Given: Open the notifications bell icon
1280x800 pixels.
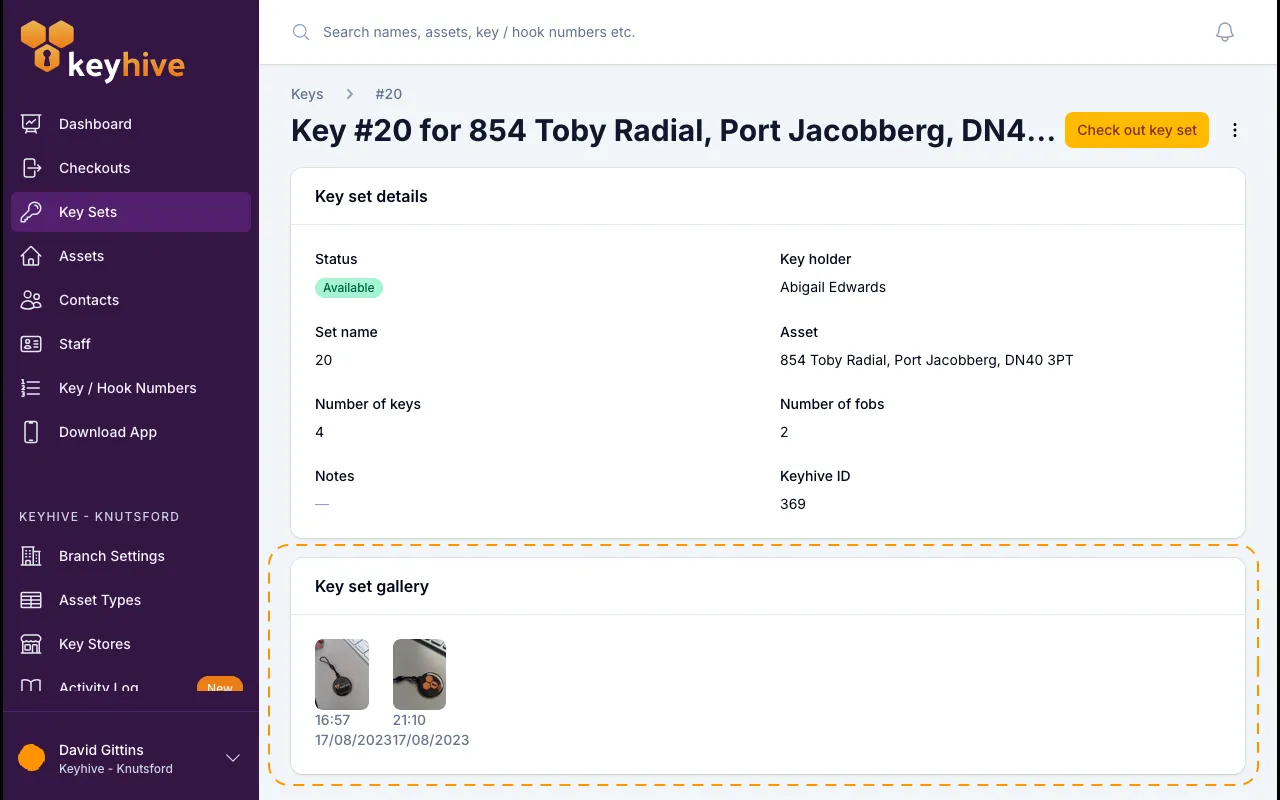Looking at the screenshot, I should tap(1225, 32).
